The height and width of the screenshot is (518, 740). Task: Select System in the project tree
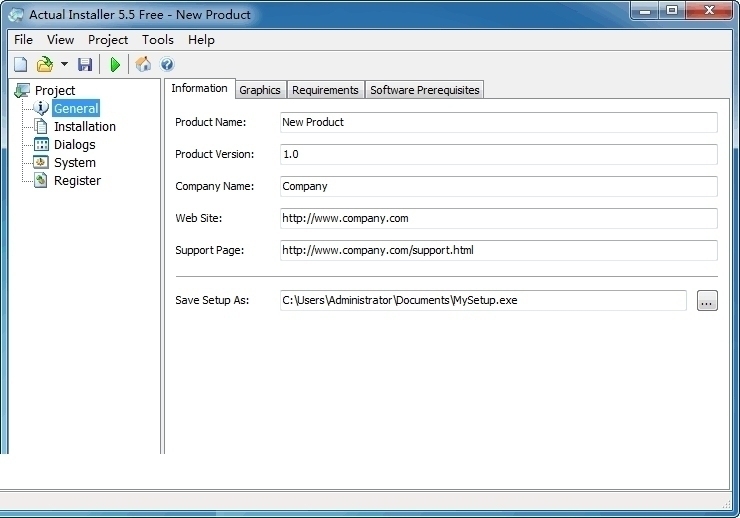point(75,162)
